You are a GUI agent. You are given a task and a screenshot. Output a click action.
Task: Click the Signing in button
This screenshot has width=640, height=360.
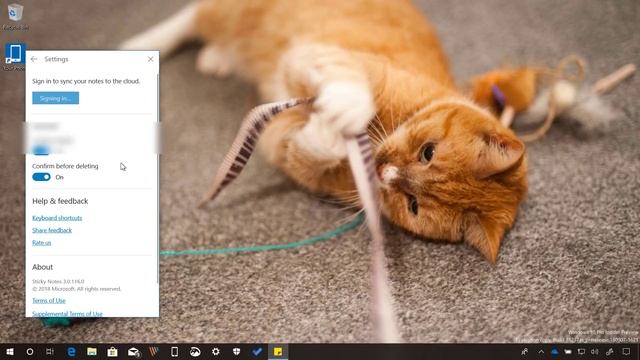(x=56, y=98)
